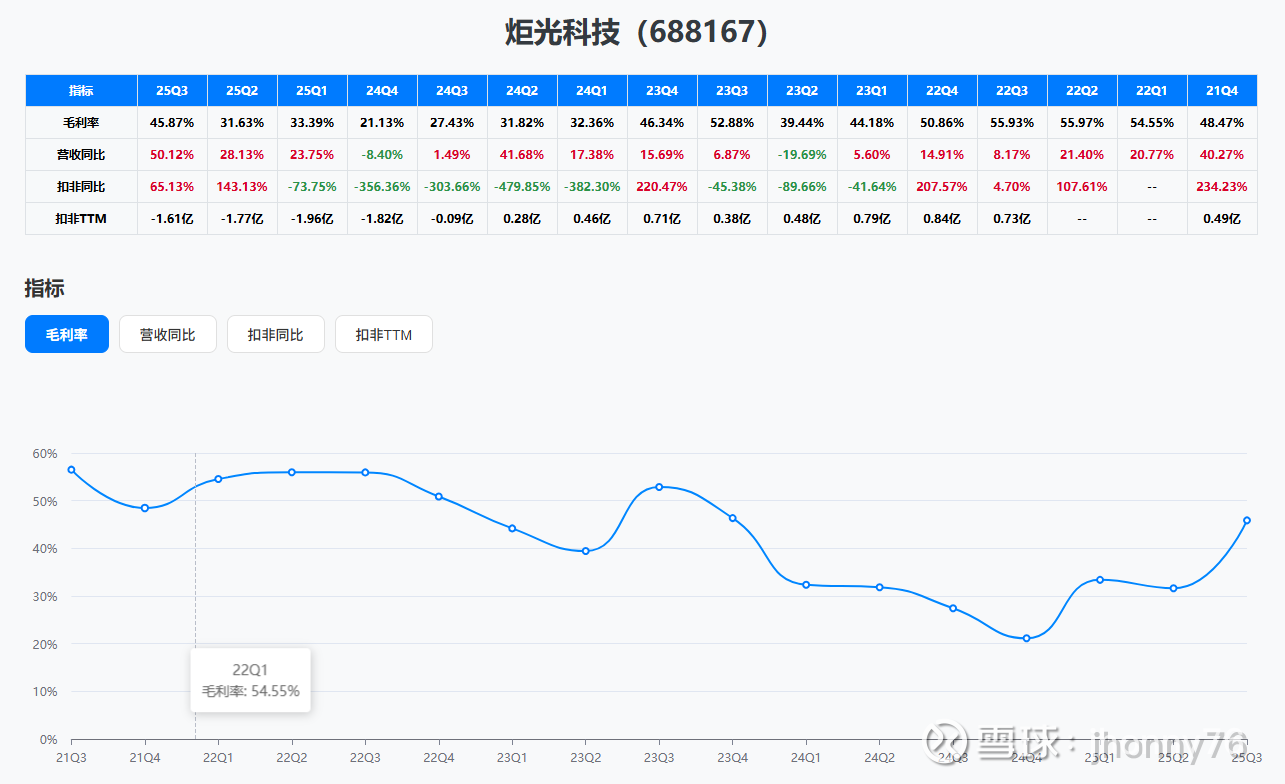Select the -0.09亿 cell under 24Q3
1285x784 pixels.
(x=452, y=219)
